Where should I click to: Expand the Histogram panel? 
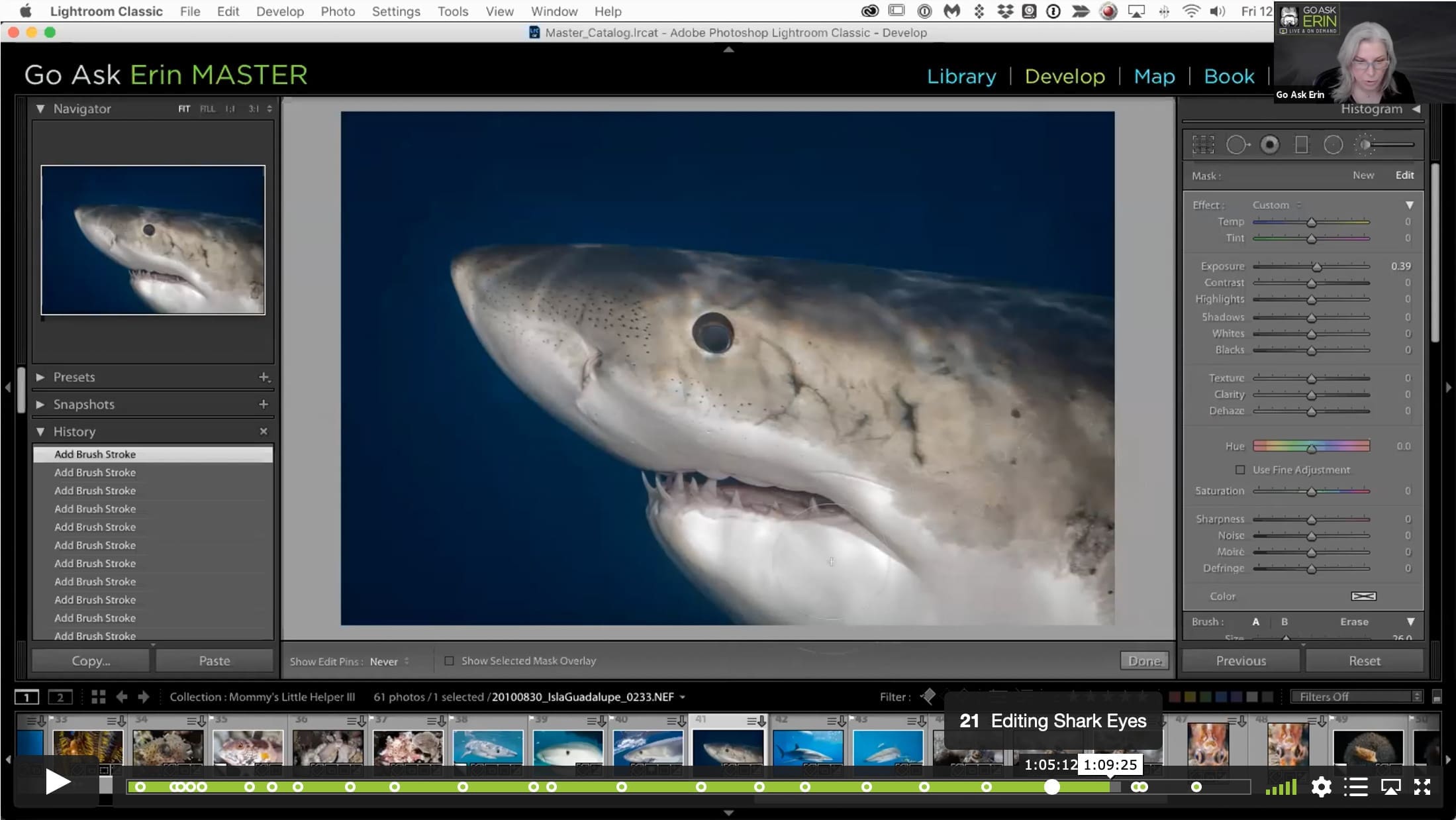1416,109
